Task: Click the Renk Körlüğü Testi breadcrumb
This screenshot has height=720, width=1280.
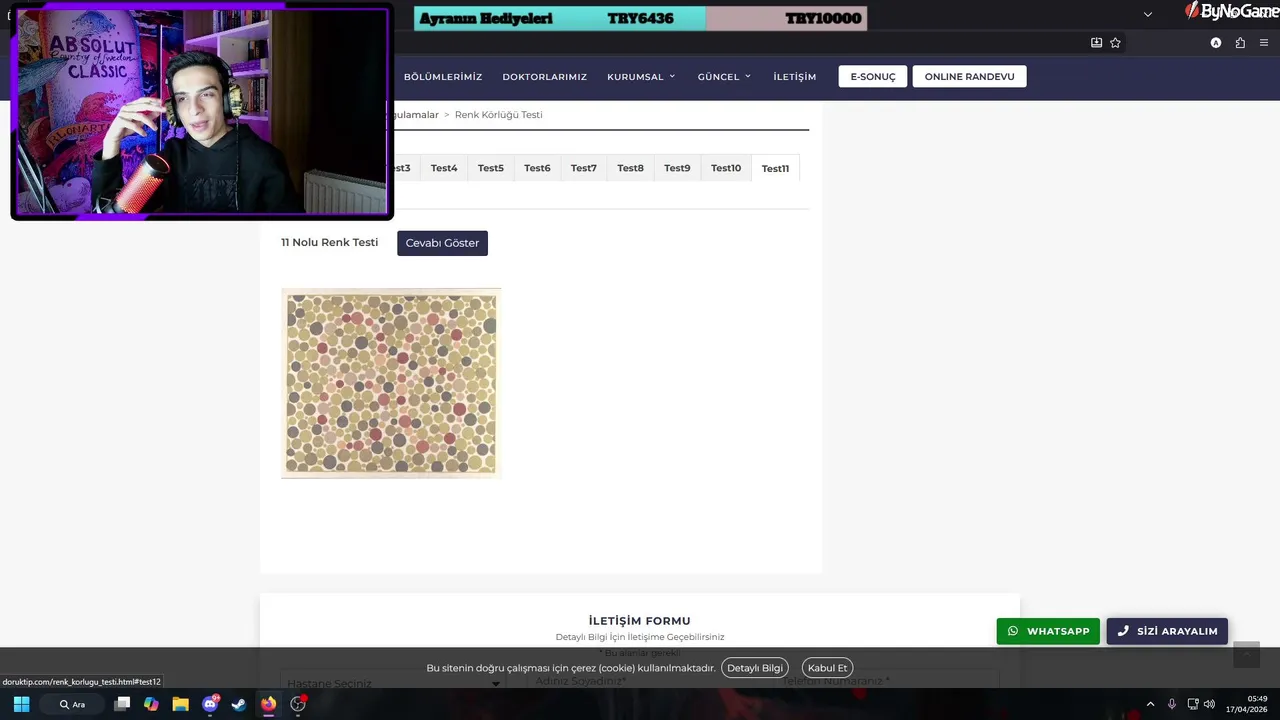Action: pos(499,115)
